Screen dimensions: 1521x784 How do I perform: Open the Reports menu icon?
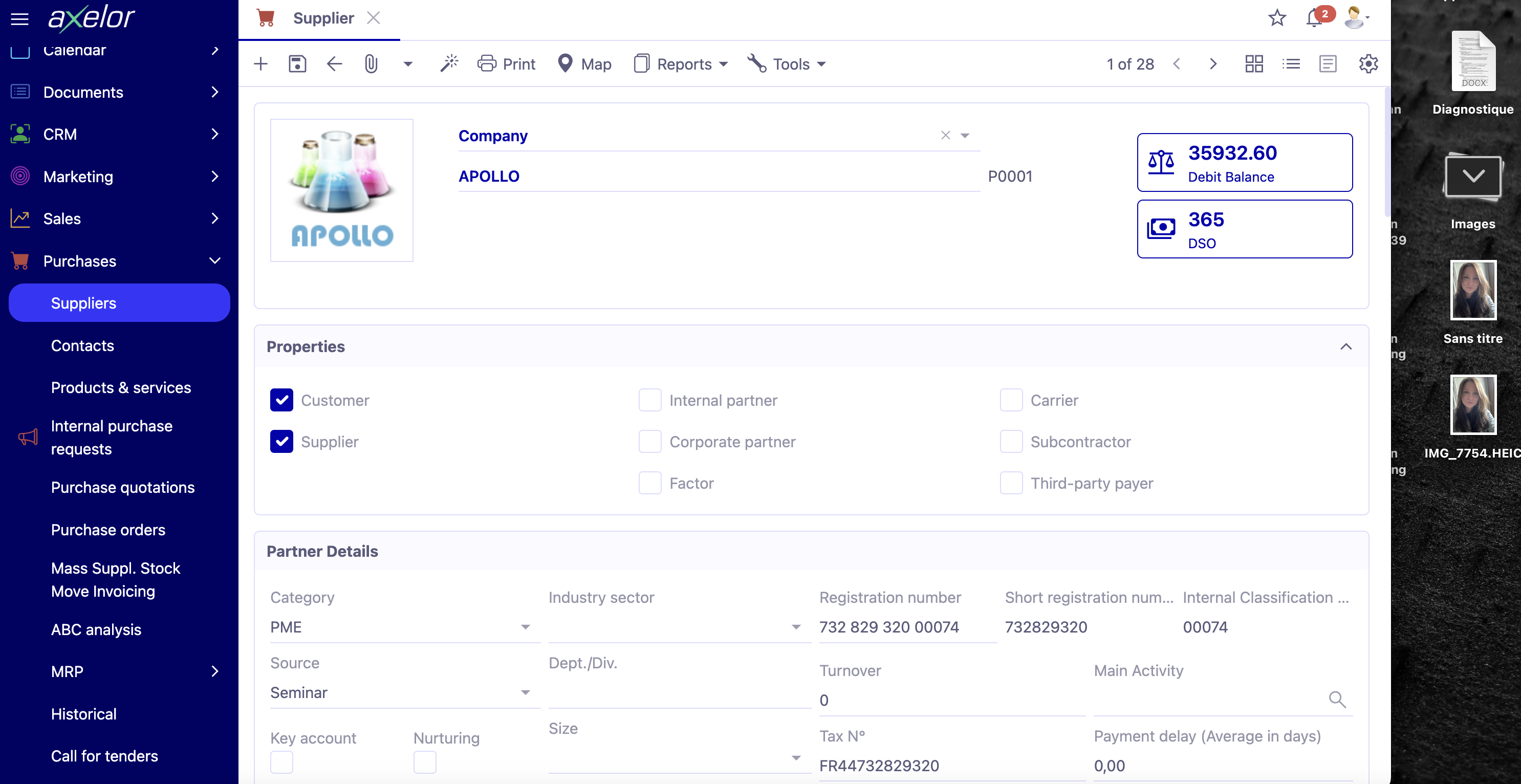(643, 64)
